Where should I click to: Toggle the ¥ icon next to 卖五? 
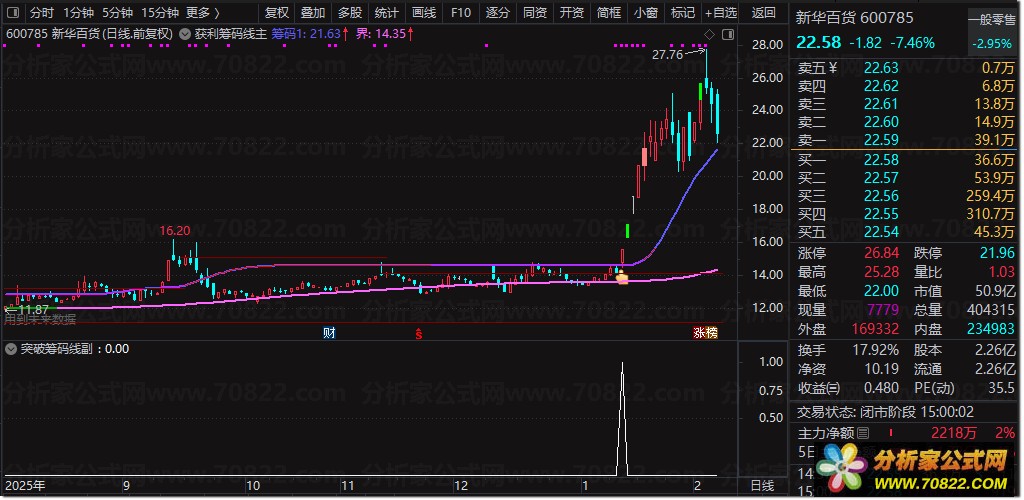coord(833,67)
